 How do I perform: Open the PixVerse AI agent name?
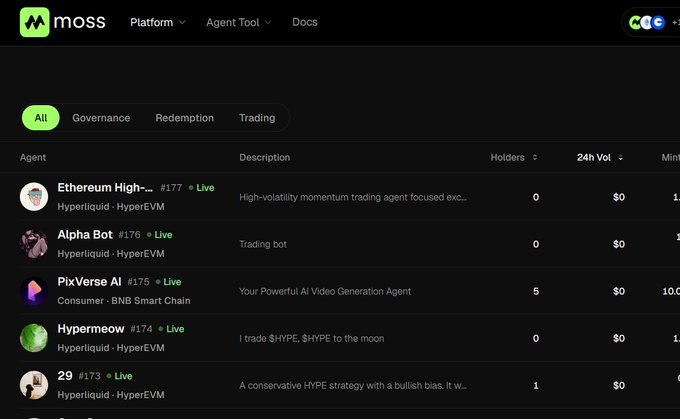pos(89,282)
